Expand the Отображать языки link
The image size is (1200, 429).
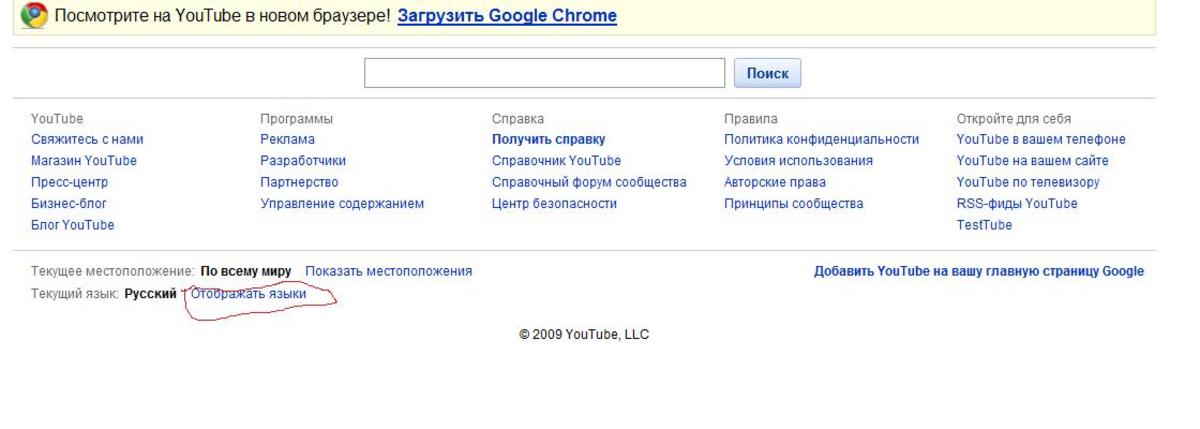tap(248, 294)
